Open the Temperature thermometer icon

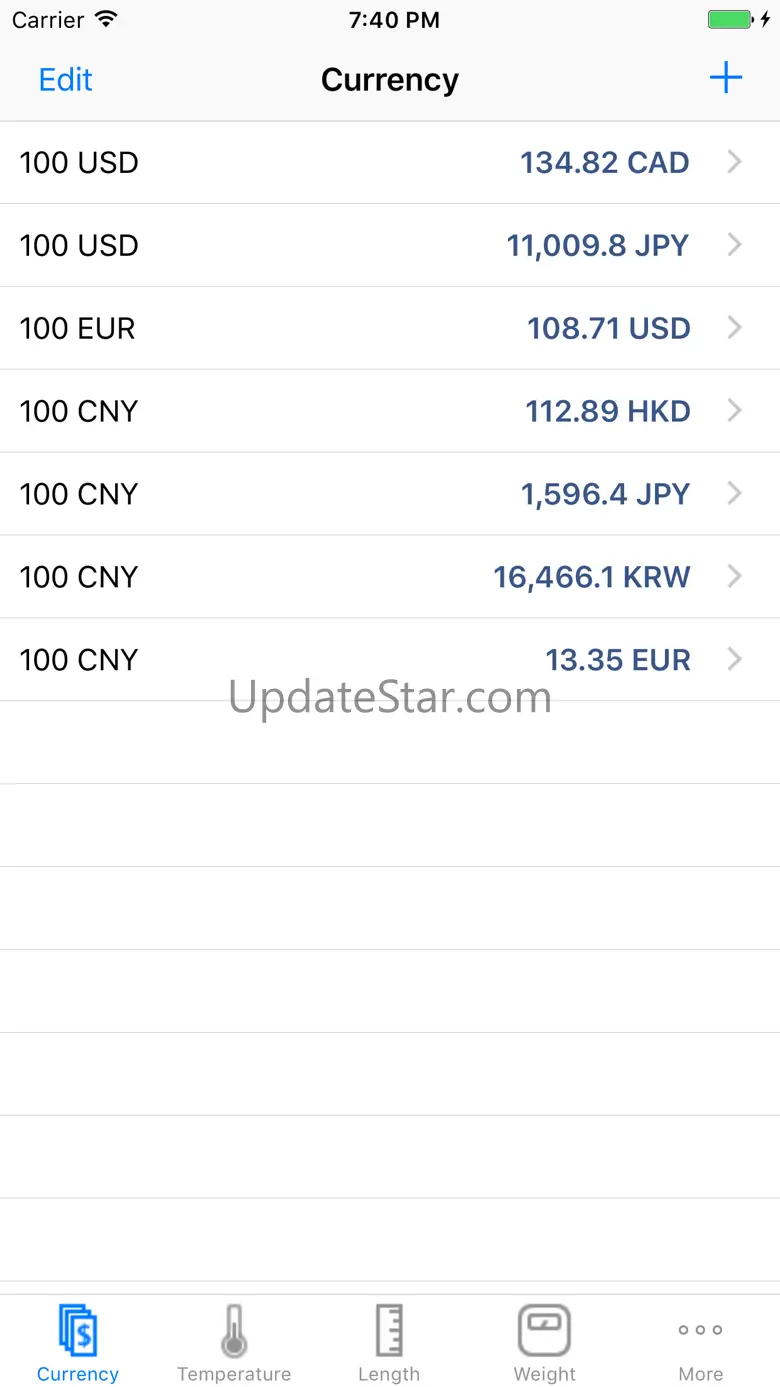pos(233,1330)
